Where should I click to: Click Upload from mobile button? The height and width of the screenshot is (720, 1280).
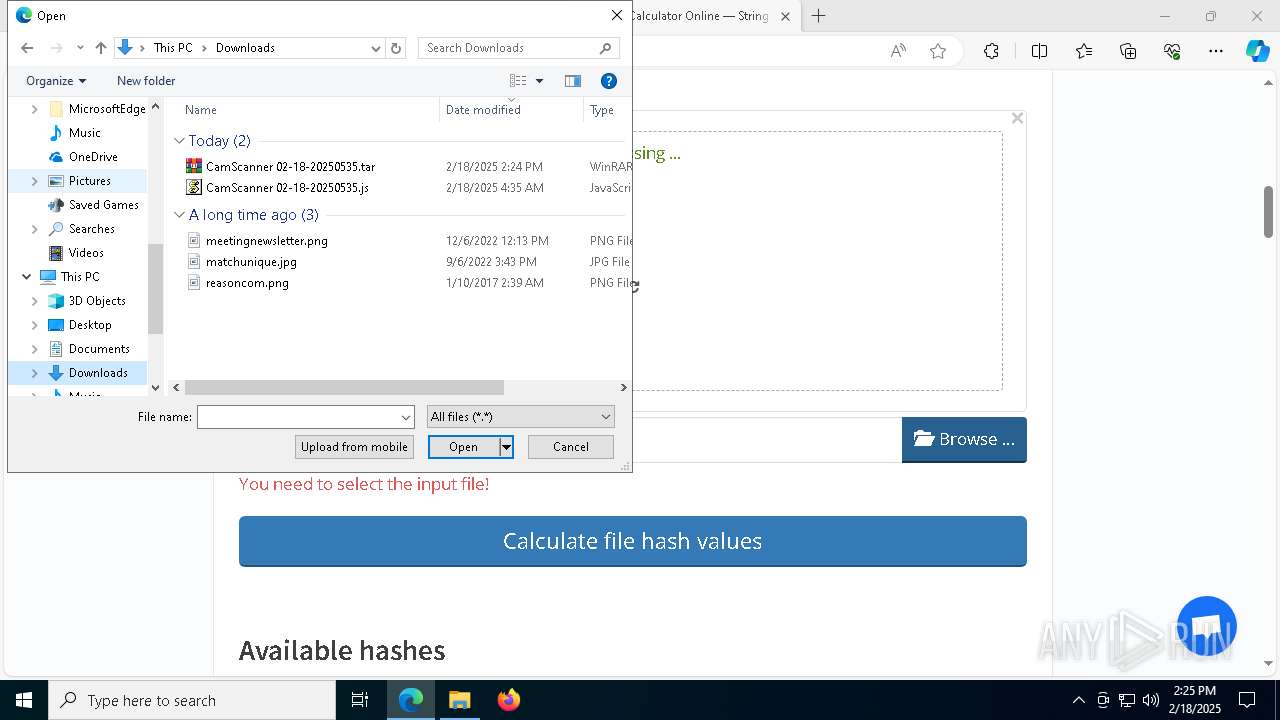point(354,447)
